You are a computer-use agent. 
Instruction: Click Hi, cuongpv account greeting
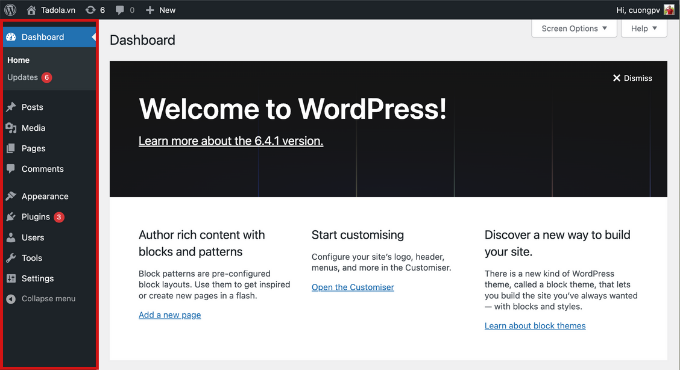pyautogui.click(x=638, y=10)
